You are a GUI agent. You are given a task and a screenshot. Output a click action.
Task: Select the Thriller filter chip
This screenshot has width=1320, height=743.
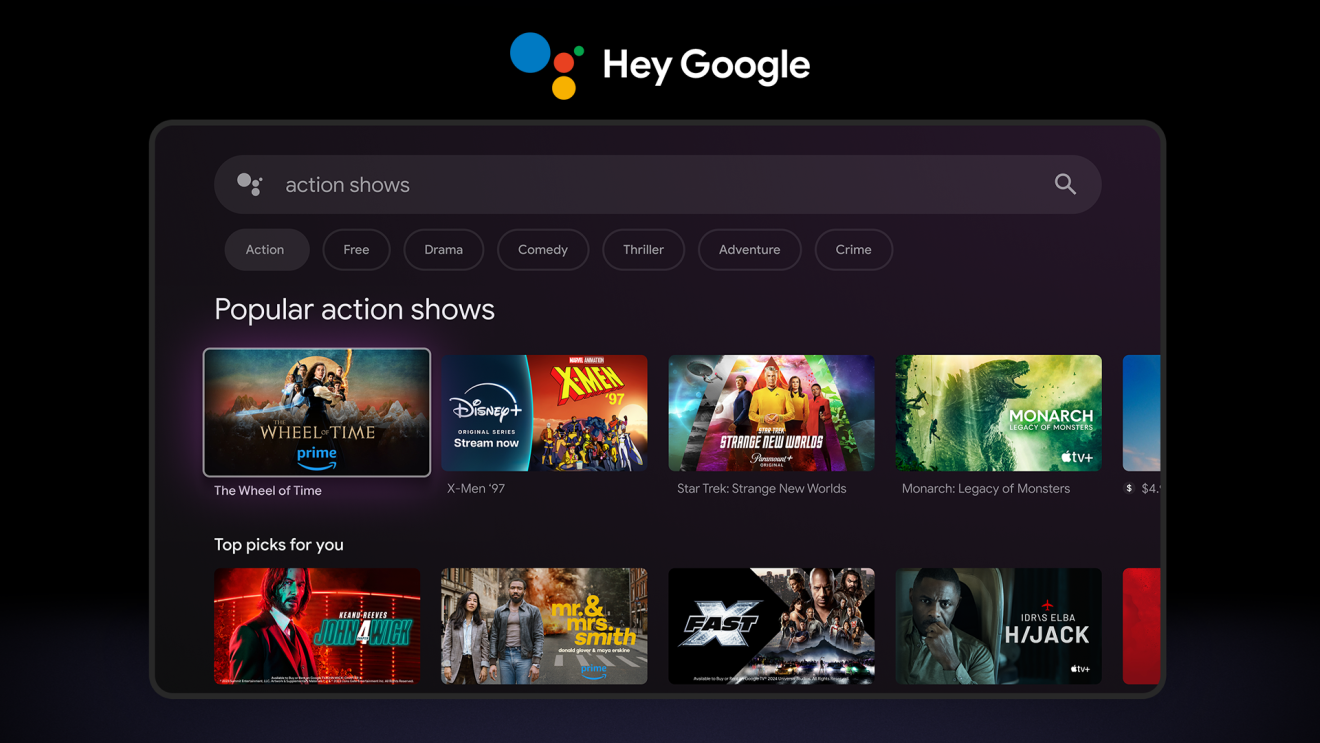[643, 250]
